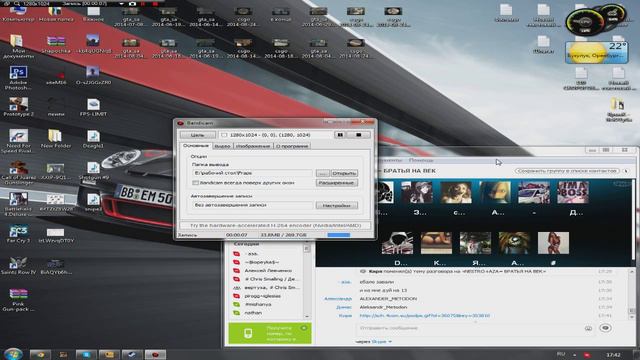Click the output folder path field in Bandicam
The width and height of the screenshot is (640, 360).
tap(252, 173)
